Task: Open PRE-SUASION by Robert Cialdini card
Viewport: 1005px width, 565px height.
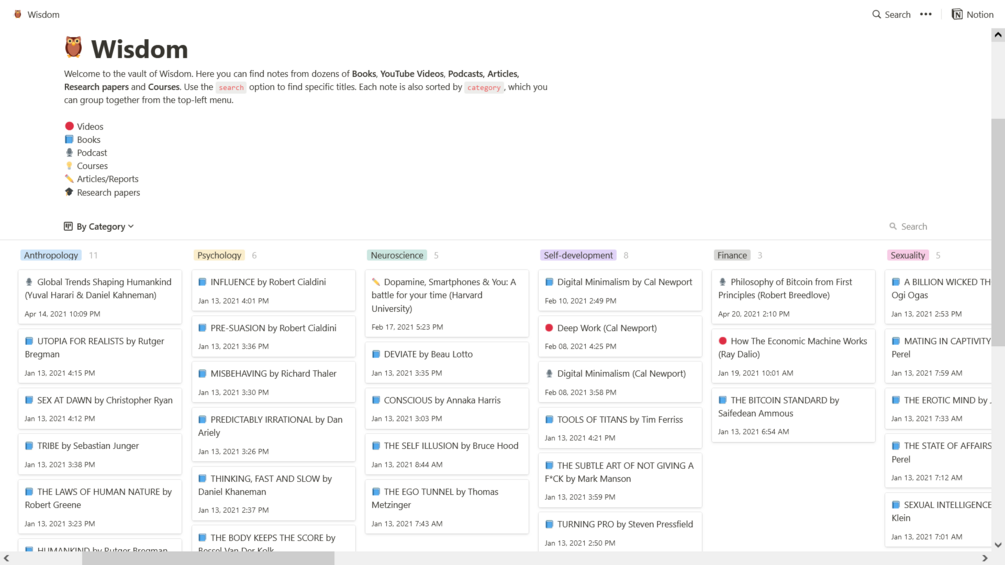Action: tap(274, 336)
